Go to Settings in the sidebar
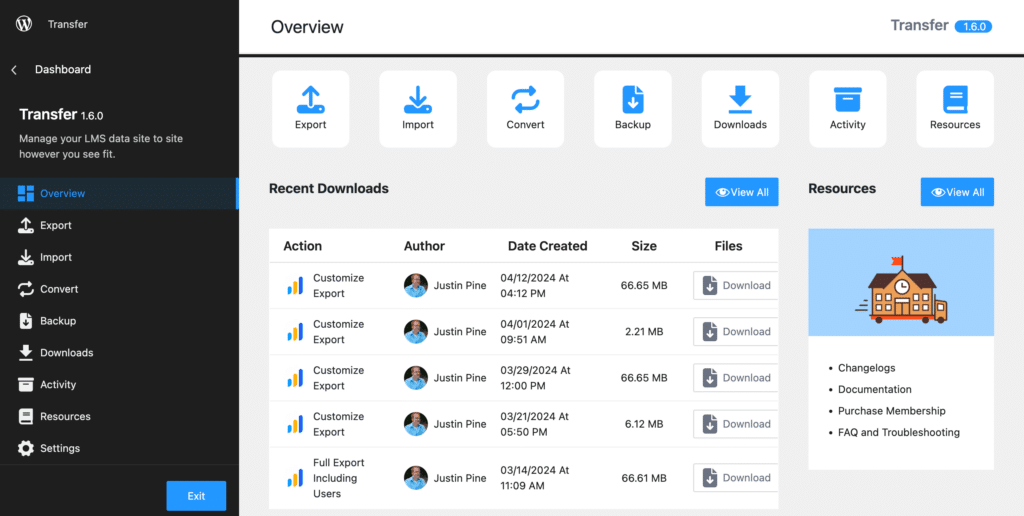 tap(59, 449)
